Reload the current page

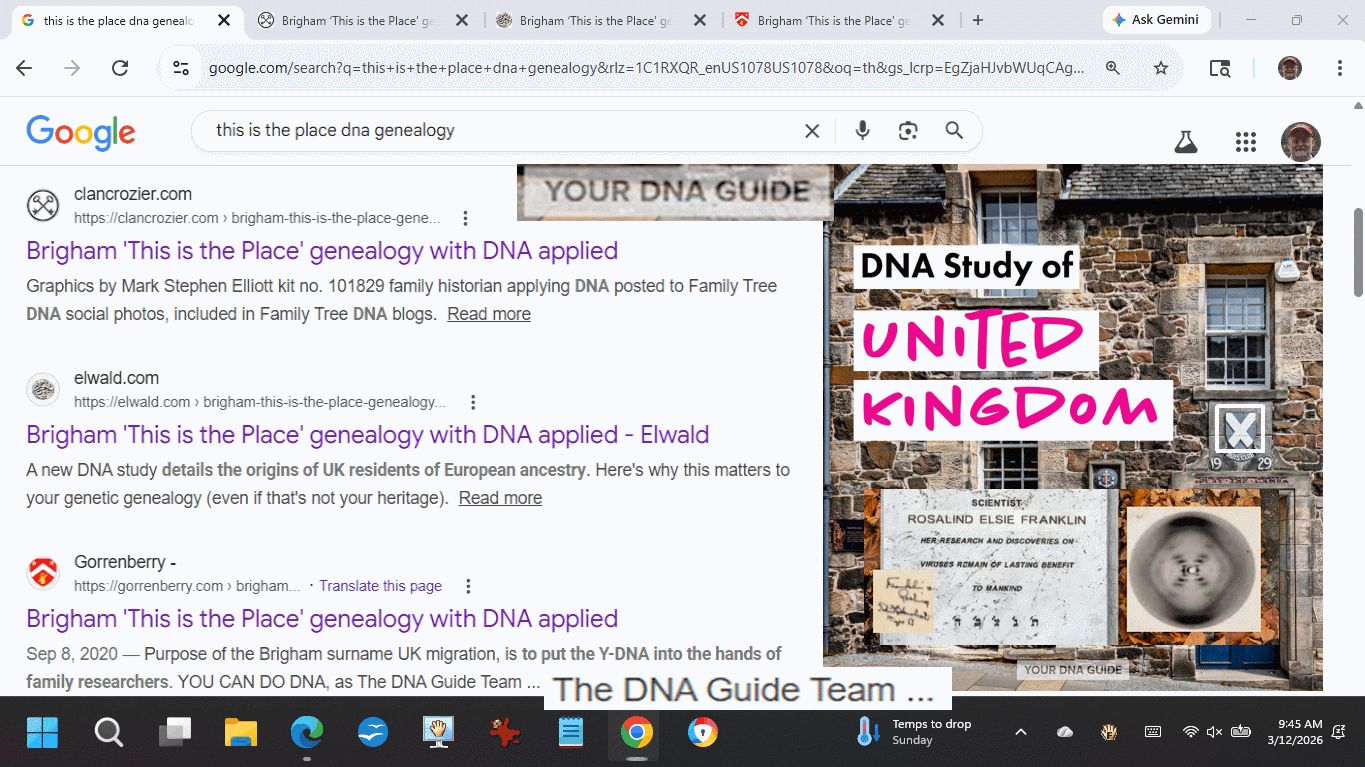[120, 68]
